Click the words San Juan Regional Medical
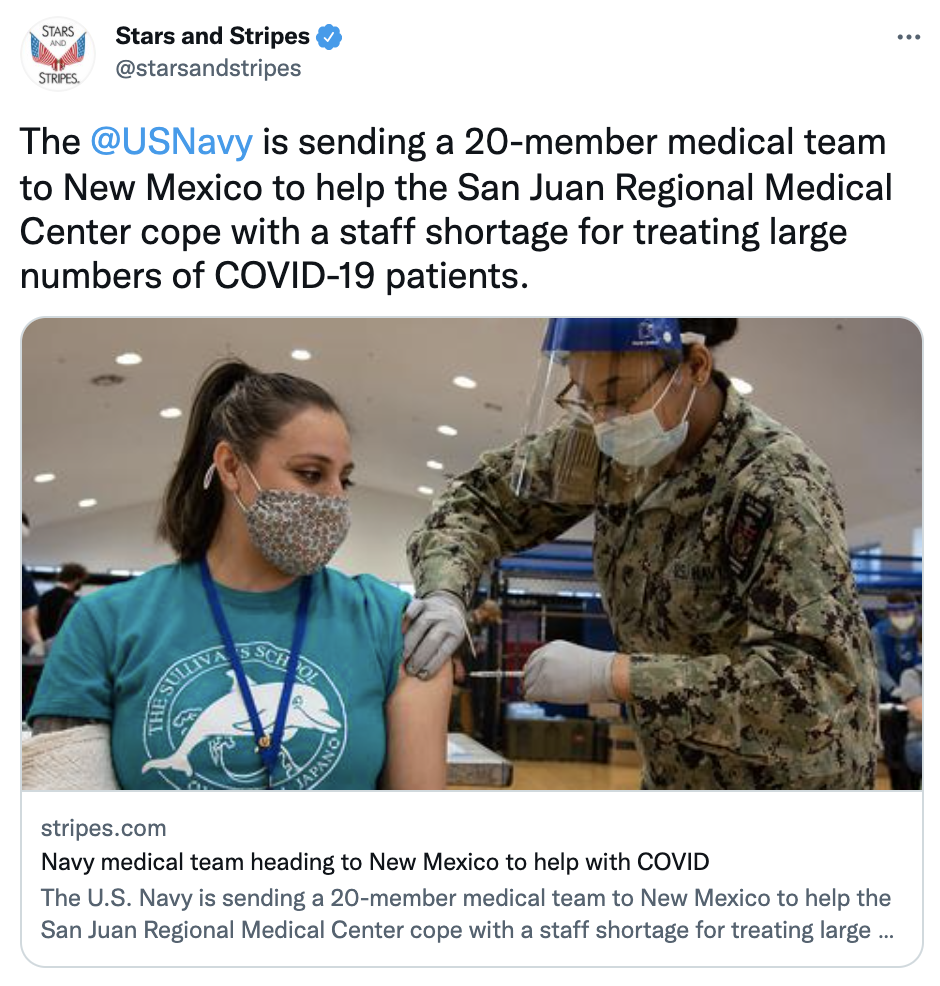This screenshot has width=940, height=986. click(x=675, y=187)
